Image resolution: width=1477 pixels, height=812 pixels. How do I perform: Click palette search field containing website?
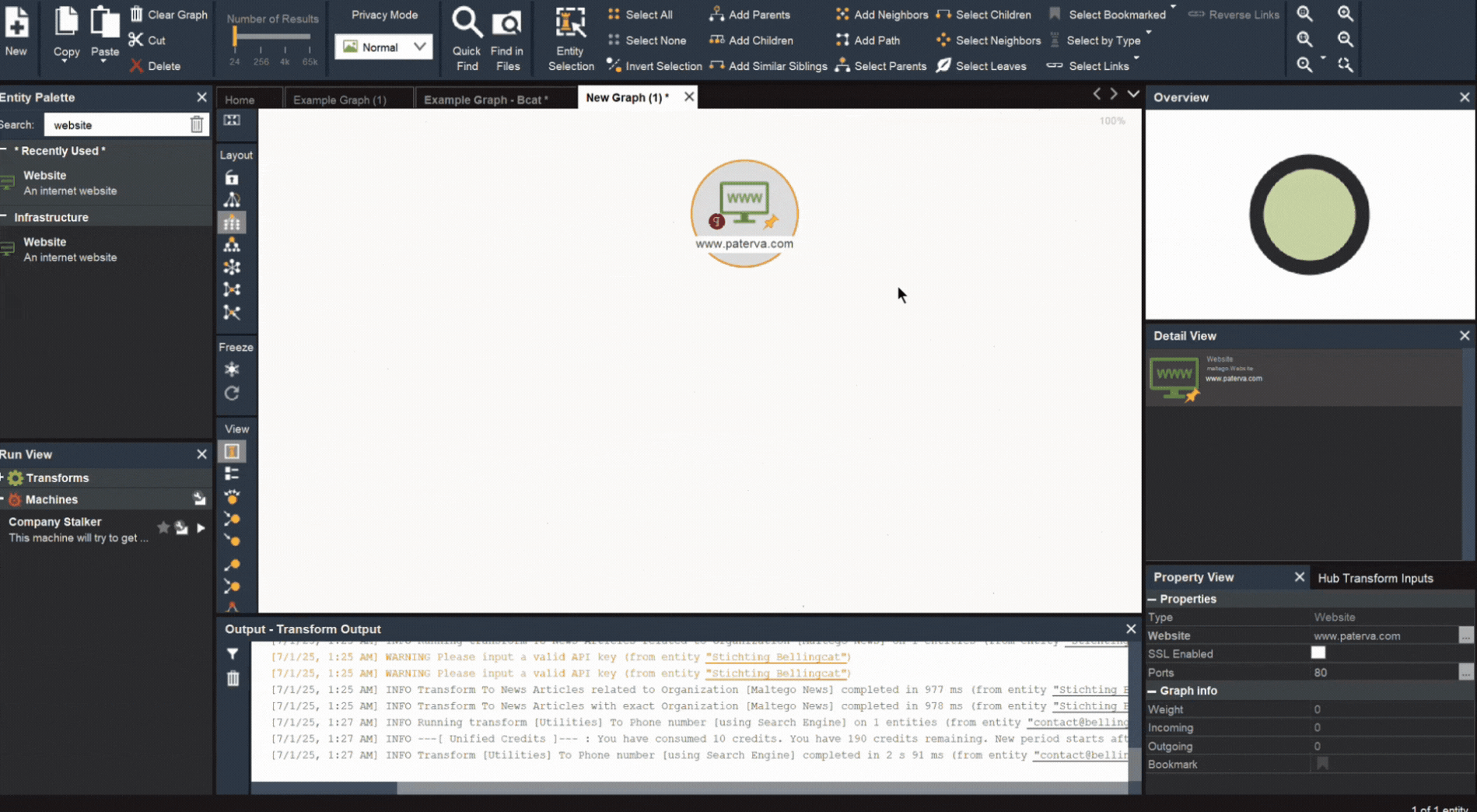pyautogui.click(x=117, y=124)
